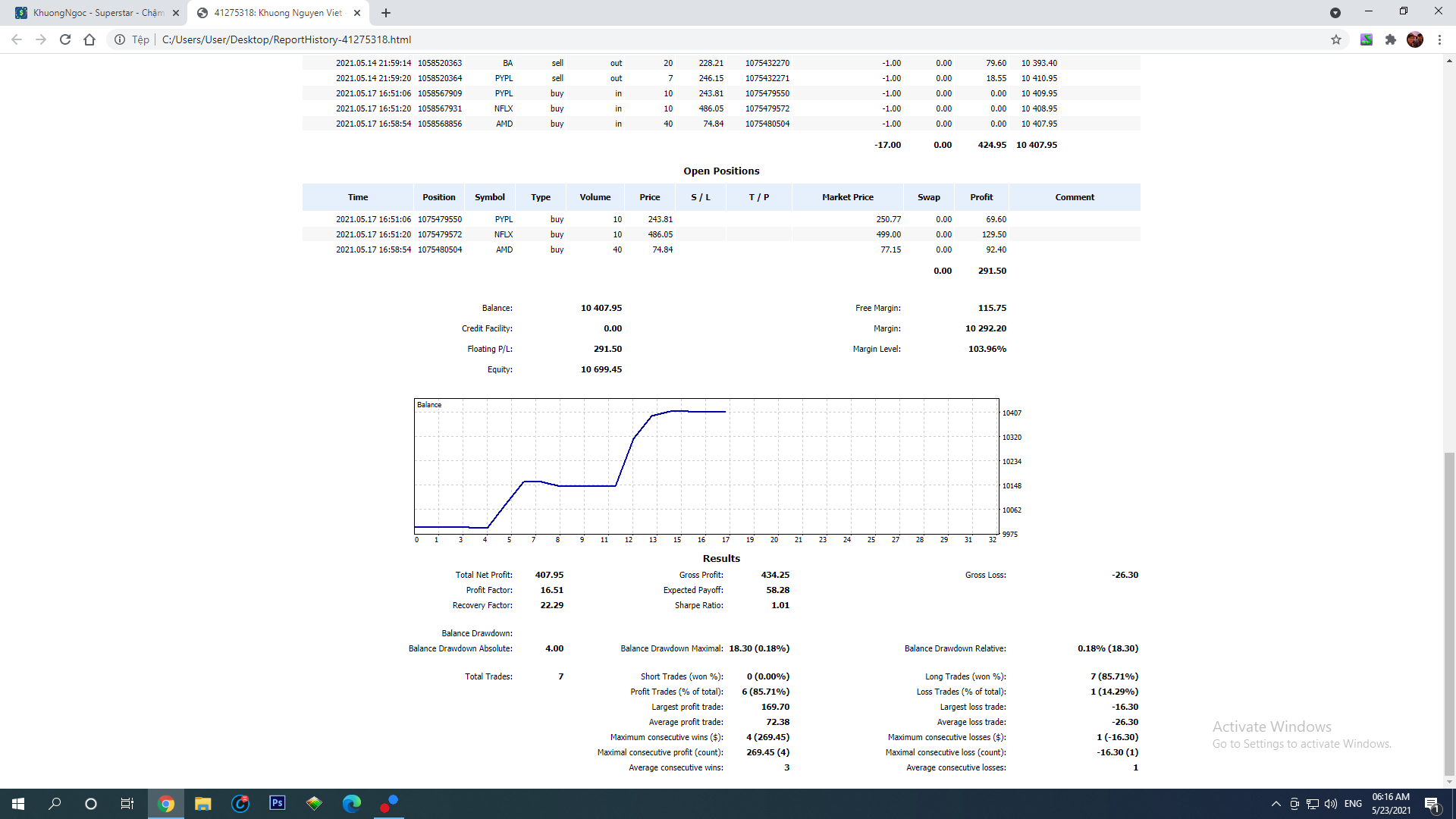Open File Explorer in taskbar
Image resolution: width=1456 pixels, height=819 pixels.
202,803
